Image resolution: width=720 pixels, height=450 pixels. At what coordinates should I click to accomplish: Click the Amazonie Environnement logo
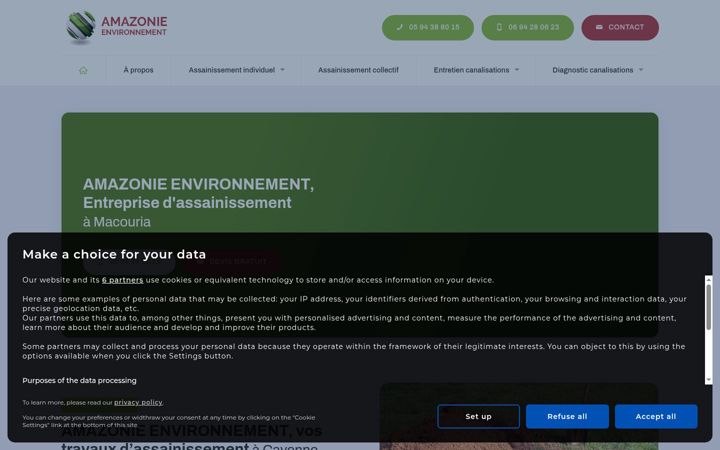point(117,27)
